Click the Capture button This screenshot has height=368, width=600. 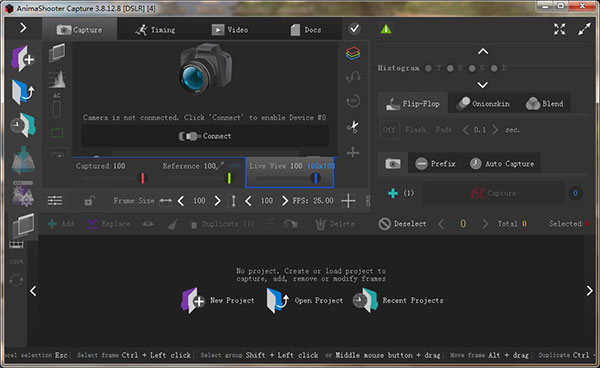click(494, 193)
